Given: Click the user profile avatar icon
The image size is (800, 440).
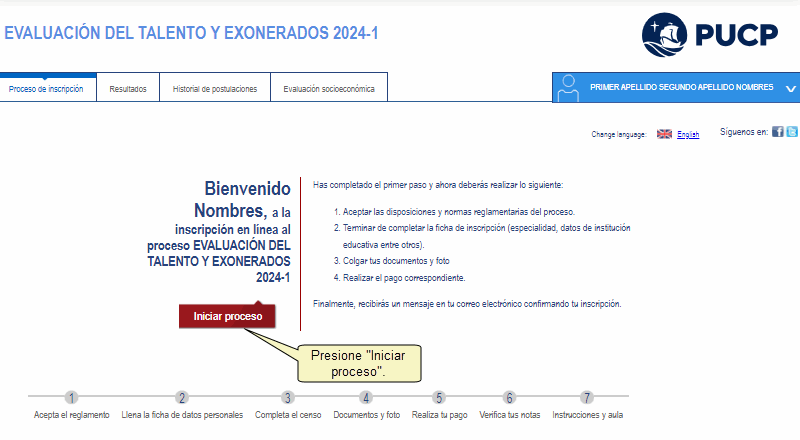Looking at the screenshot, I should pyautogui.click(x=569, y=87).
